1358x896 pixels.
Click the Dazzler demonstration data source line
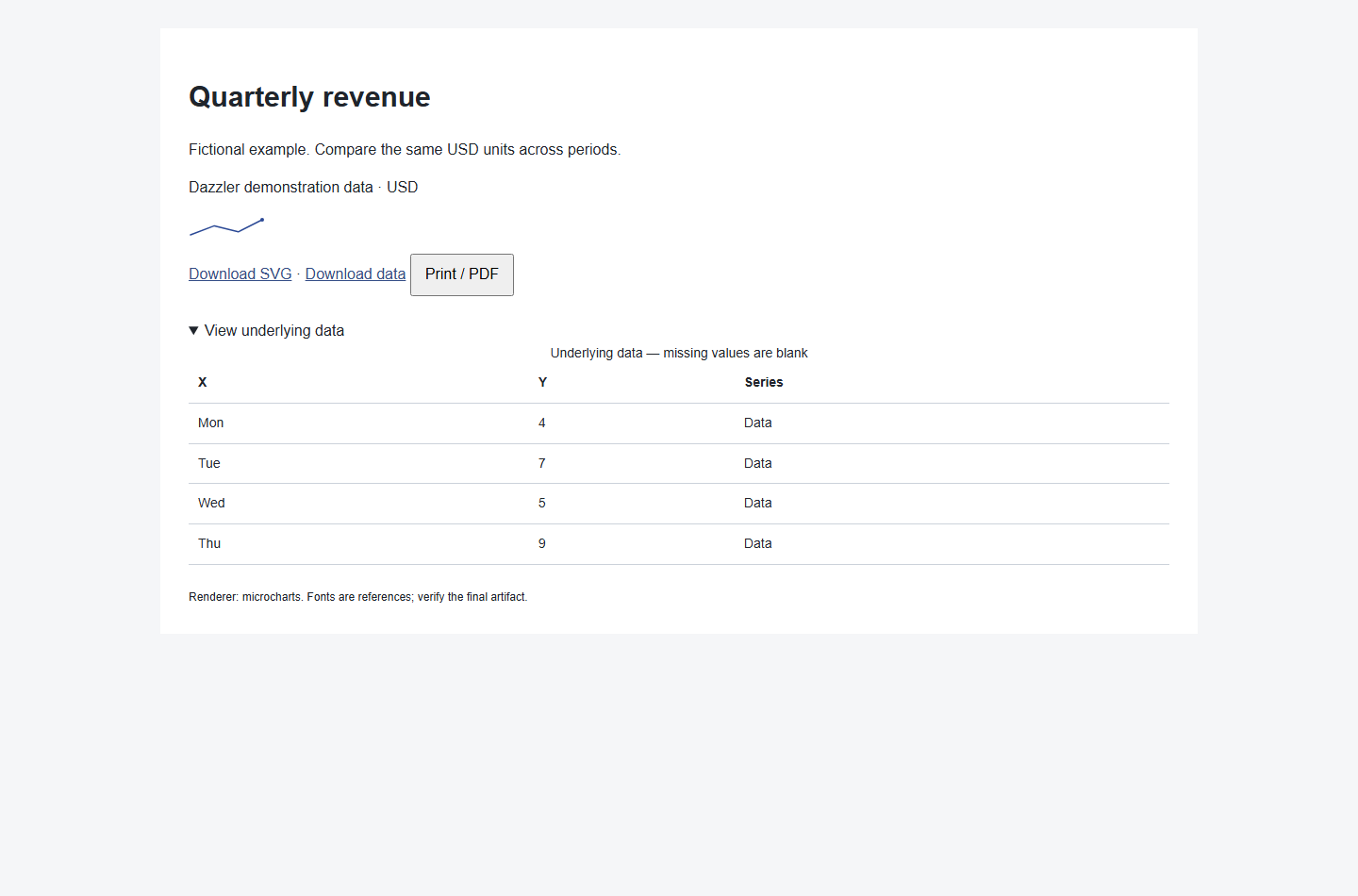click(303, 187)
